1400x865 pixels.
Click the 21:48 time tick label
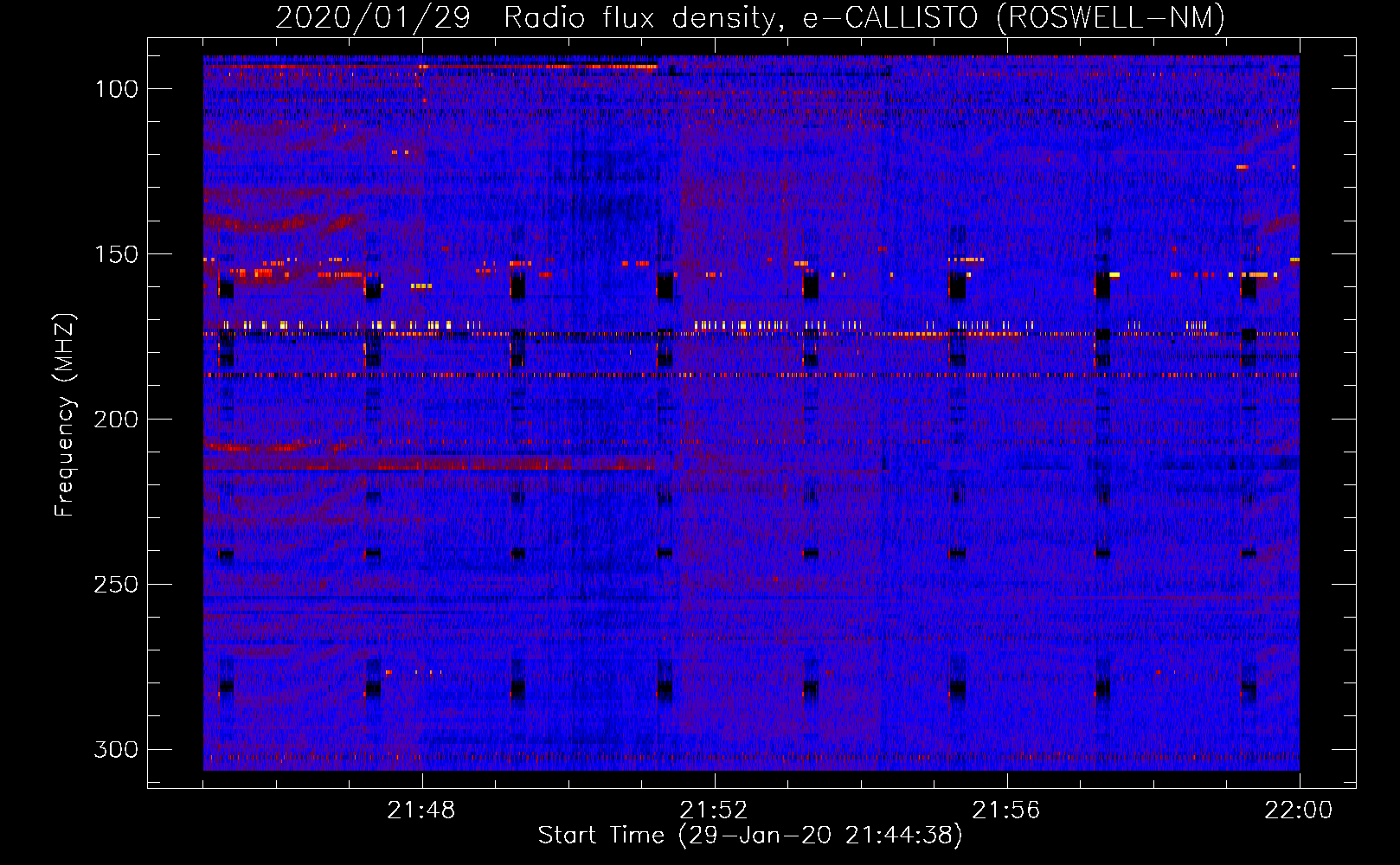pyautogui.click(x=421, y=811)
